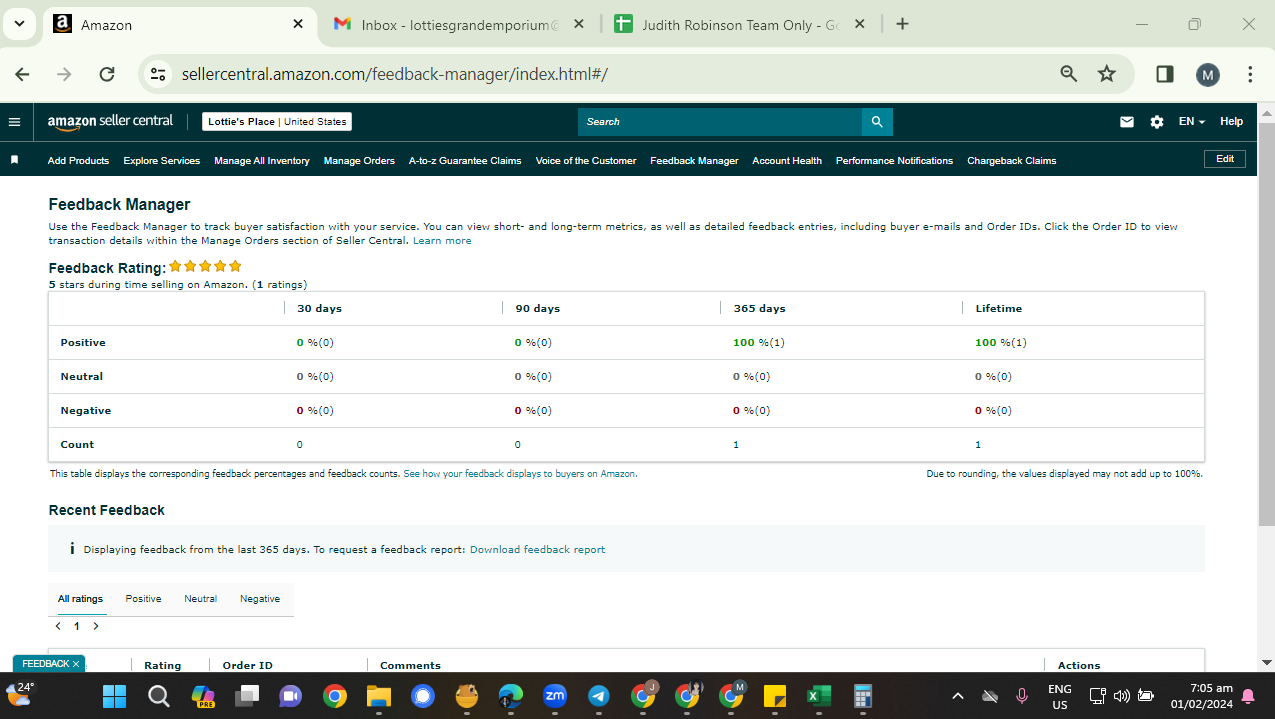Open the settings gear in Seller Central

coord(1157,122)
